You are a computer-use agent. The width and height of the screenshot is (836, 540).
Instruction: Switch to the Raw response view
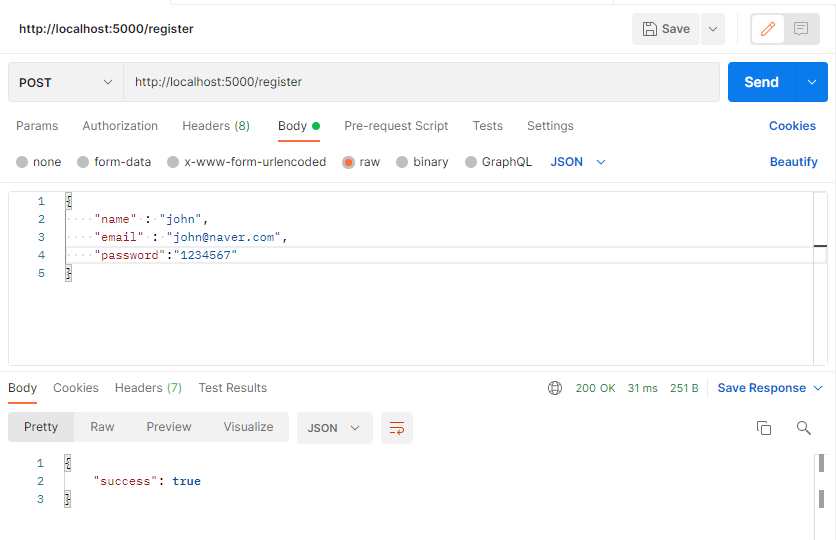[102, 427]
